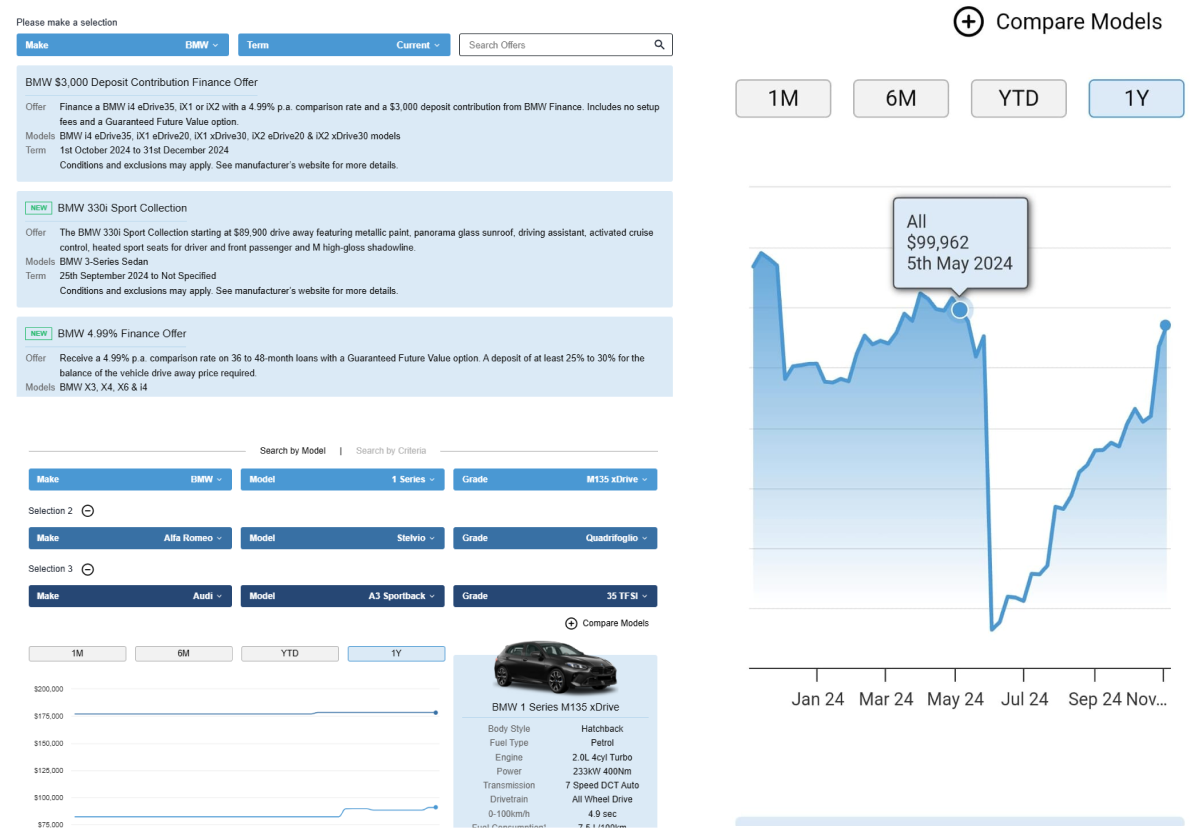
Task: Remove Selection 3 with its minus icon
Action: (88, 569)
